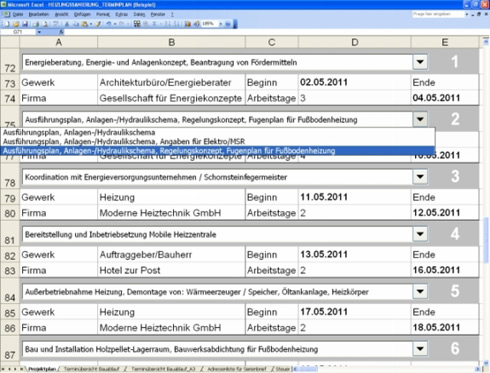The height and width of the screenshot is (373, 490).
Task: Click the Name Box cell reference field
Action: (18, 32)
